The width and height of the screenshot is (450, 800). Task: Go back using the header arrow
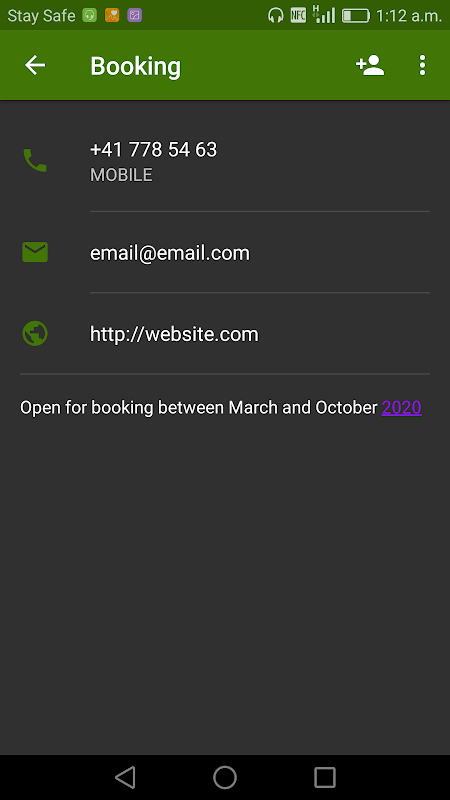(35, 65)
